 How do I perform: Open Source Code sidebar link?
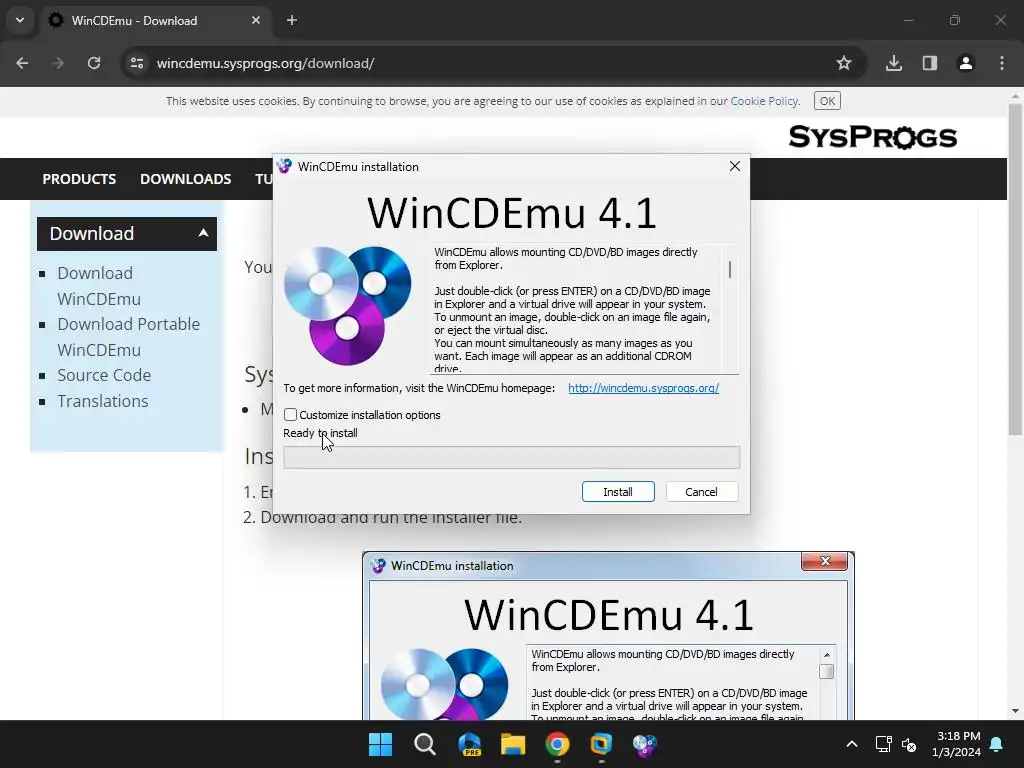pos(104,376)
